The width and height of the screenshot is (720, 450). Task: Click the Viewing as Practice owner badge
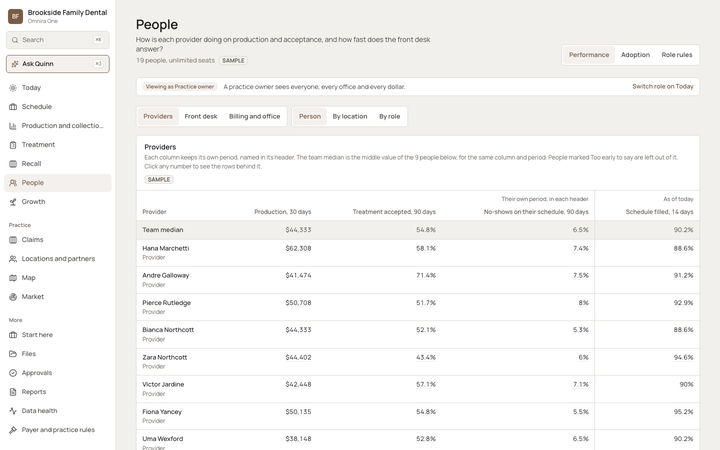tap(180, 86)
